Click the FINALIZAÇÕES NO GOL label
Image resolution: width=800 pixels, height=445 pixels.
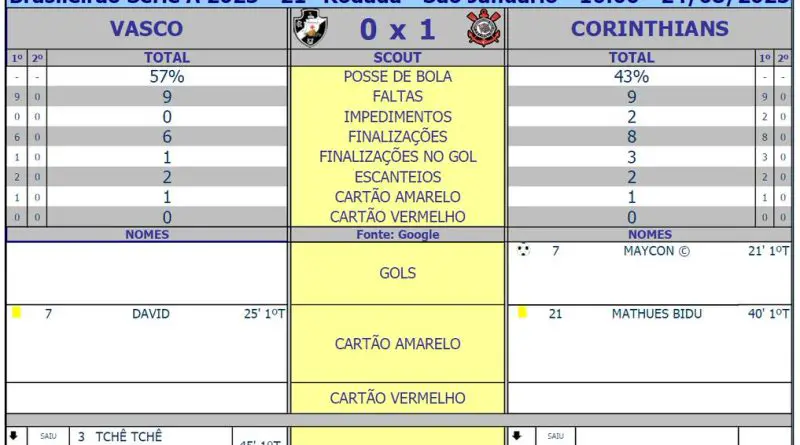tap(397, 157)
